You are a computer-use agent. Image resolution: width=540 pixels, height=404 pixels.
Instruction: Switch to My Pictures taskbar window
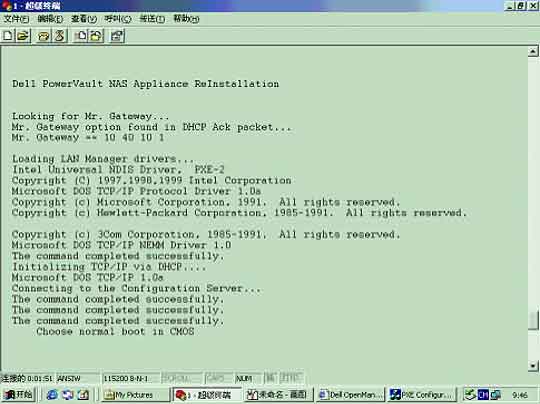(135, 395)
